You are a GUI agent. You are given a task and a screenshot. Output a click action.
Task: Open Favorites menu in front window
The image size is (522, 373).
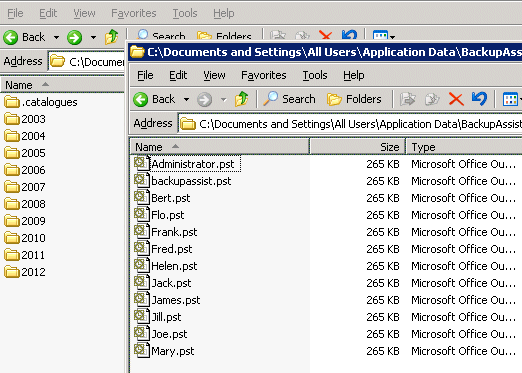(x=264, y=75)
